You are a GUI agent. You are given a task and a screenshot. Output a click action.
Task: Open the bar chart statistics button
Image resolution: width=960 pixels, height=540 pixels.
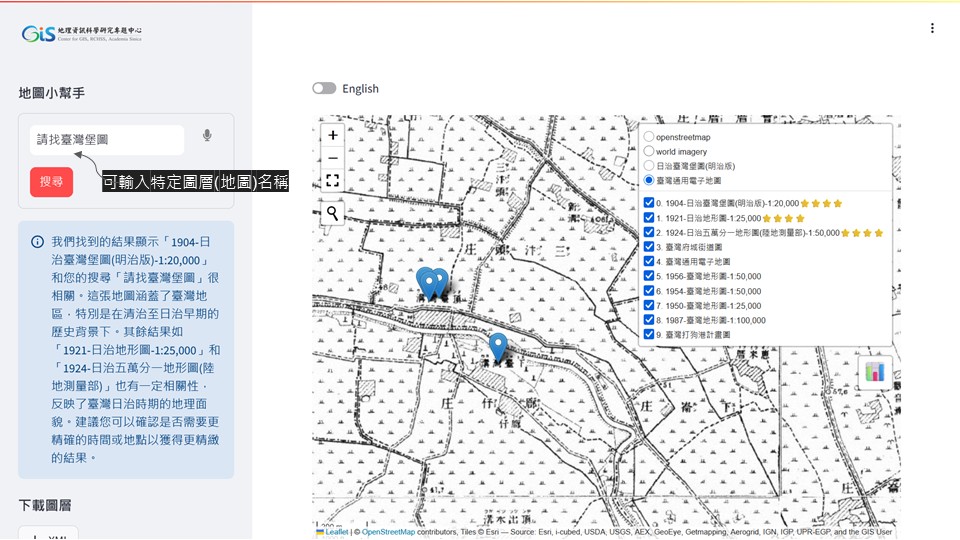(x=875, y=371)
